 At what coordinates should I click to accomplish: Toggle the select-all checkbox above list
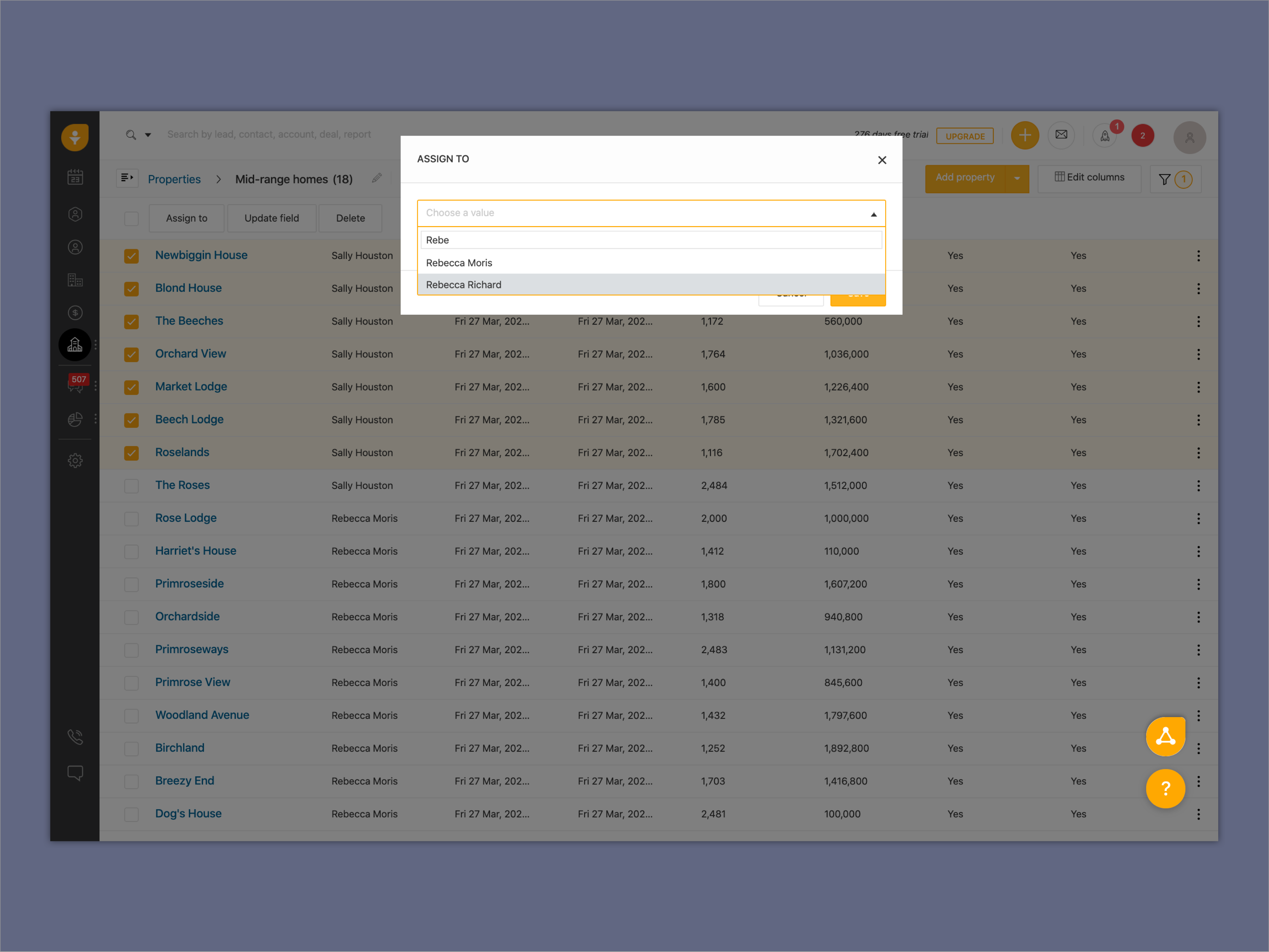tap(131, 219)
